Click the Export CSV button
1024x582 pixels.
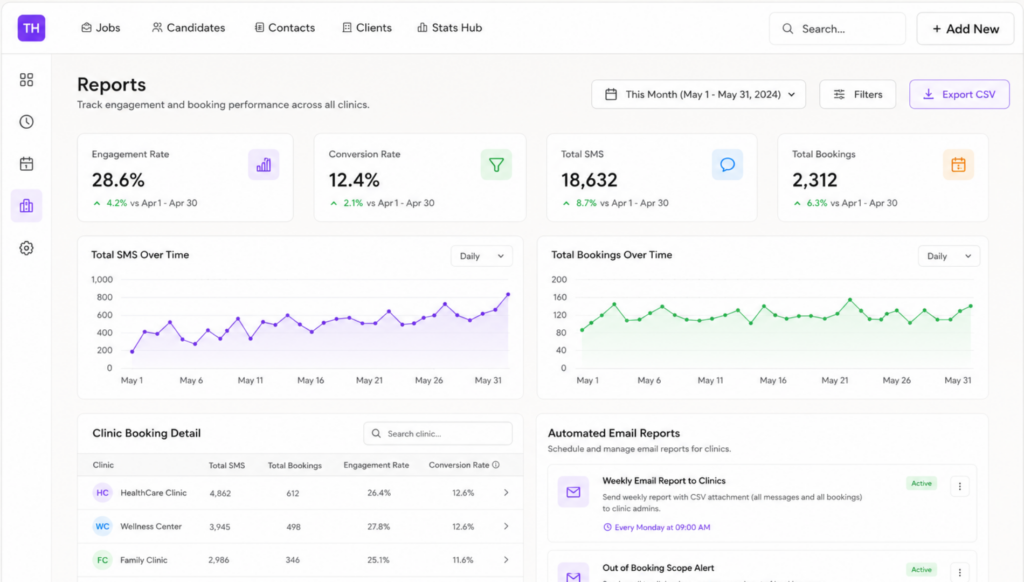[x=959, y=94]
